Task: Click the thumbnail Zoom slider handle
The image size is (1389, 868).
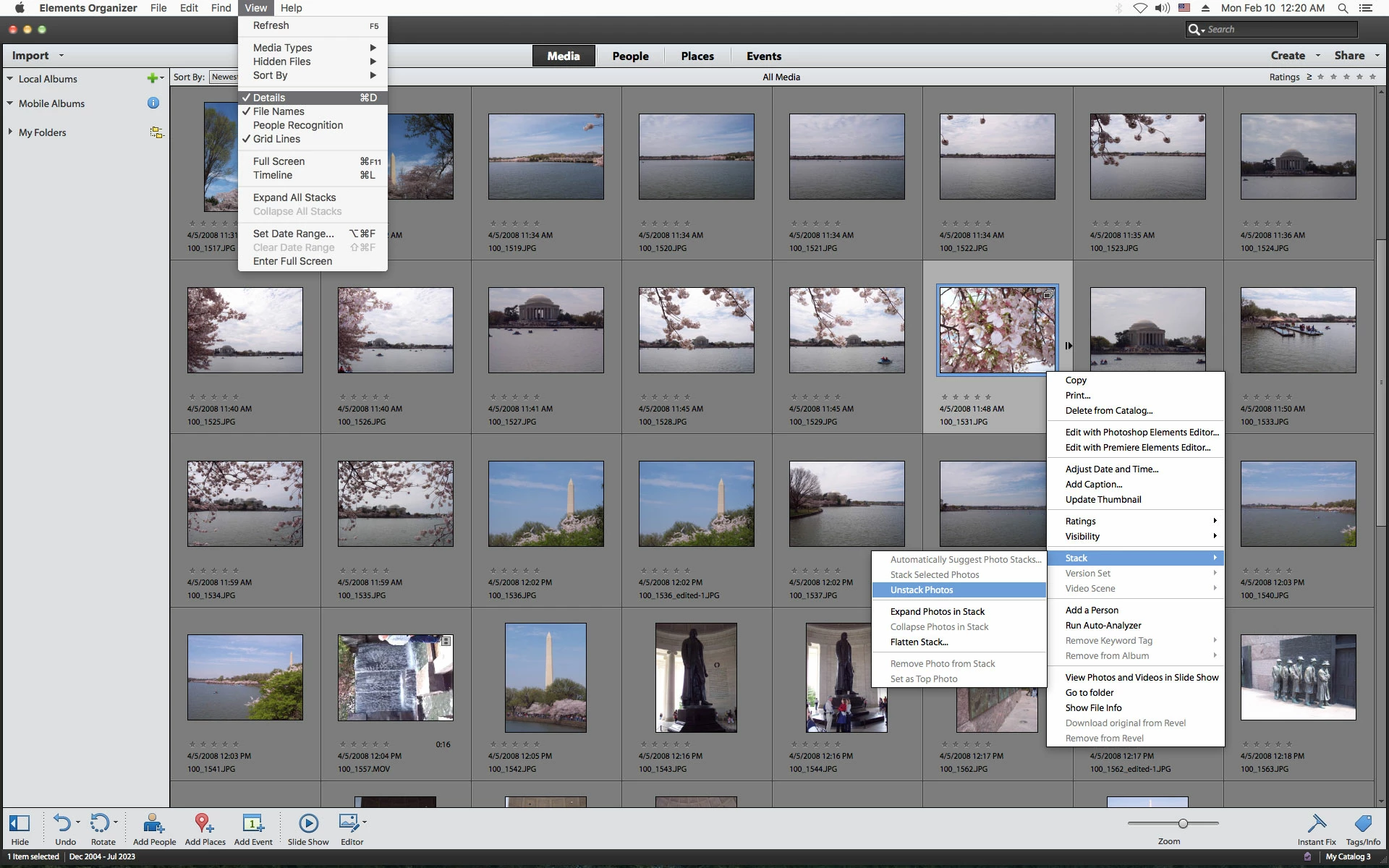Action: pyautogui.click(x=1183, y=823)
